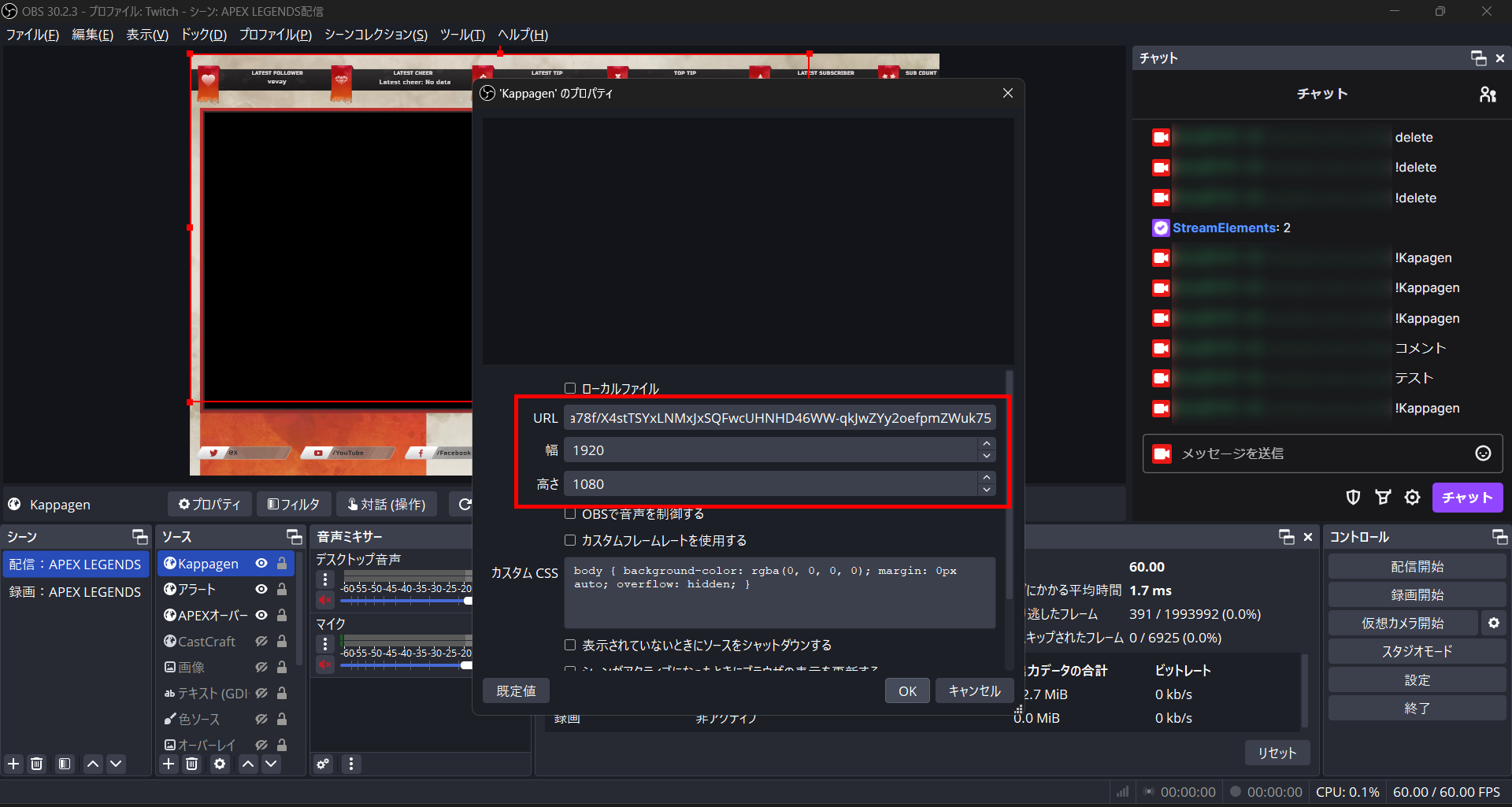Lock the Kappagen source
This screenshot has height=807, width=1512.
282,564
